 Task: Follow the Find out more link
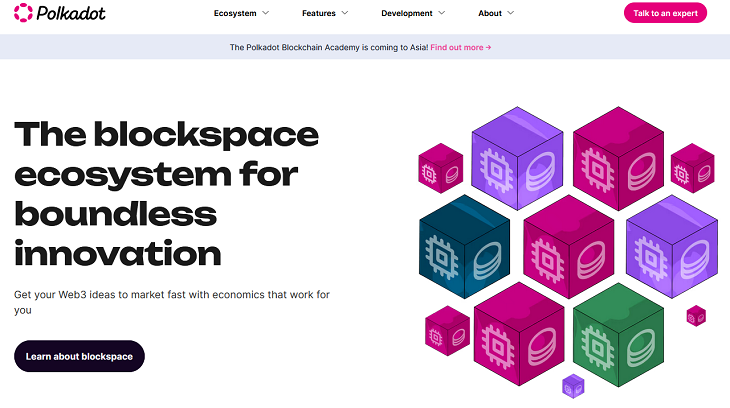tap(460, 48)
